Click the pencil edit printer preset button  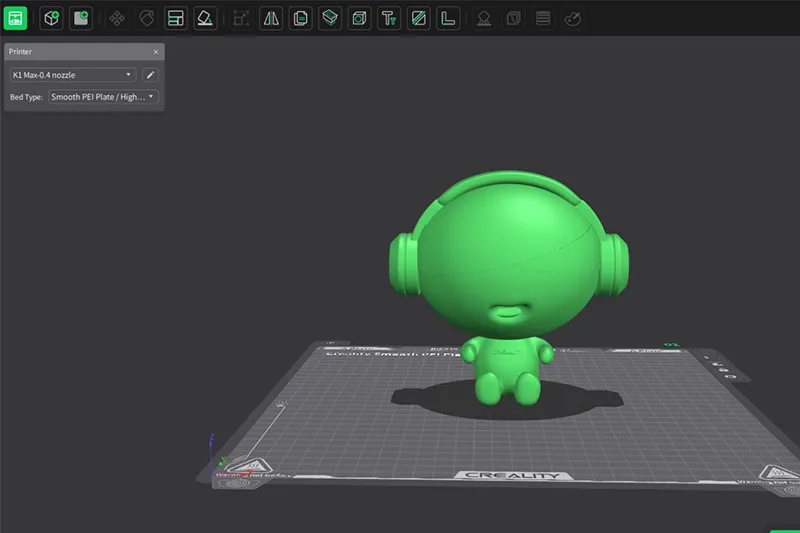tap(150, 74)
